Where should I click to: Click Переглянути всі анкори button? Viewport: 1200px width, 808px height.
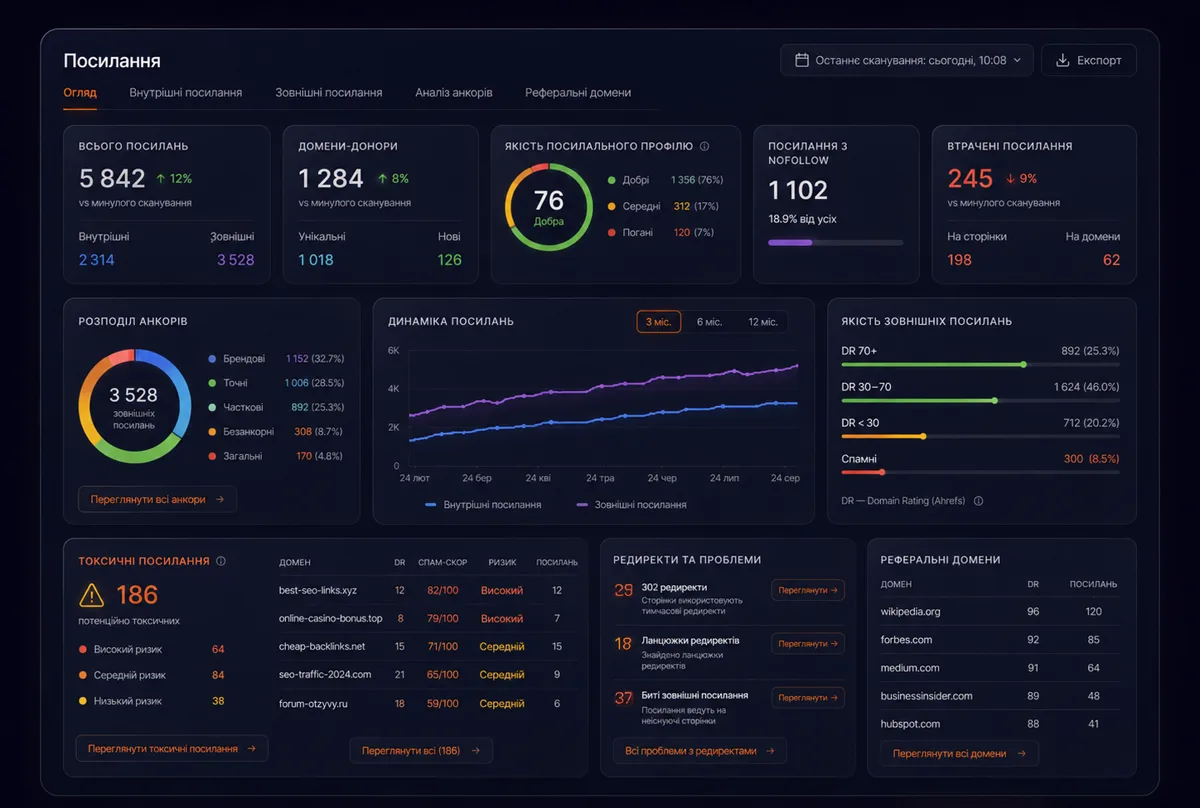(x=157, y=499)
